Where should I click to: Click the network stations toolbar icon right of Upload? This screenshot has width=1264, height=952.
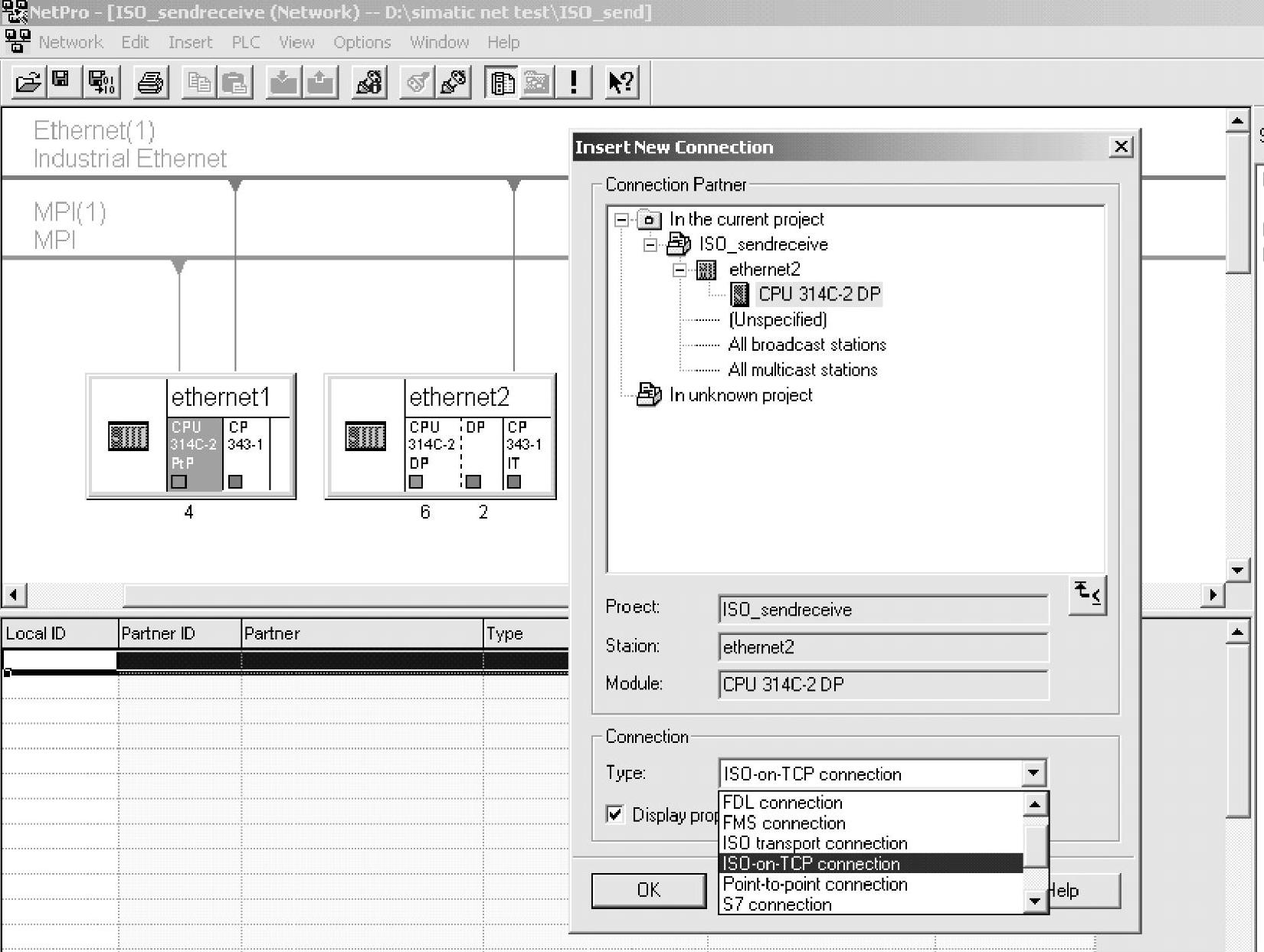(369, 82)
